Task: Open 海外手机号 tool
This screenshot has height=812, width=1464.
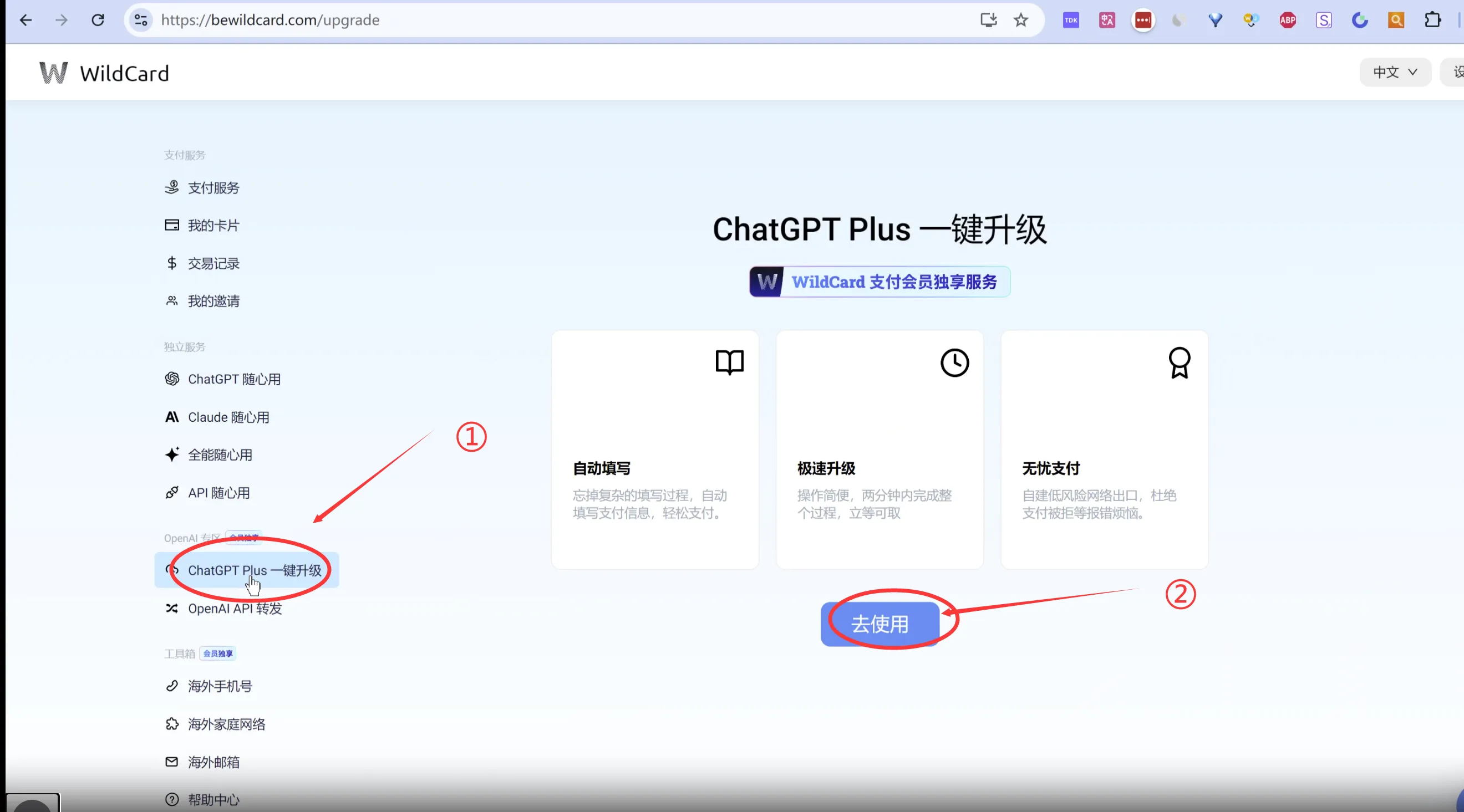Action: click(220, 686)
